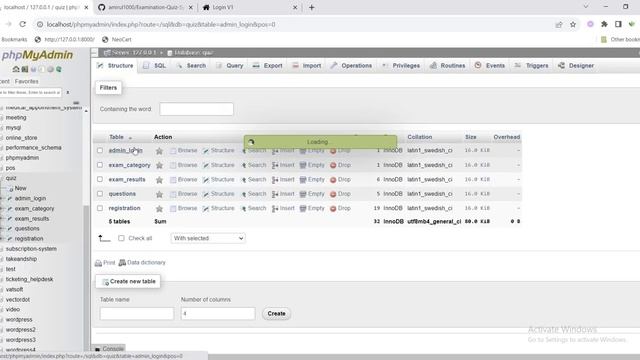The image size is (640, 360).
Task: Favorite the exam_results table star
Action: click(159, 180)
